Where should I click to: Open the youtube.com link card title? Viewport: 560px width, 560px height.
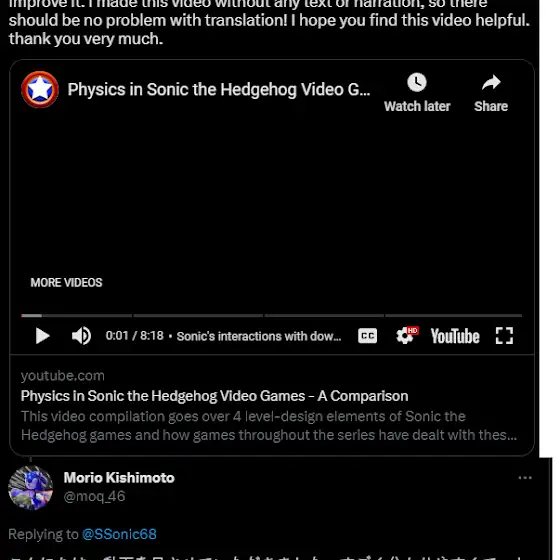tap(214, 396)
